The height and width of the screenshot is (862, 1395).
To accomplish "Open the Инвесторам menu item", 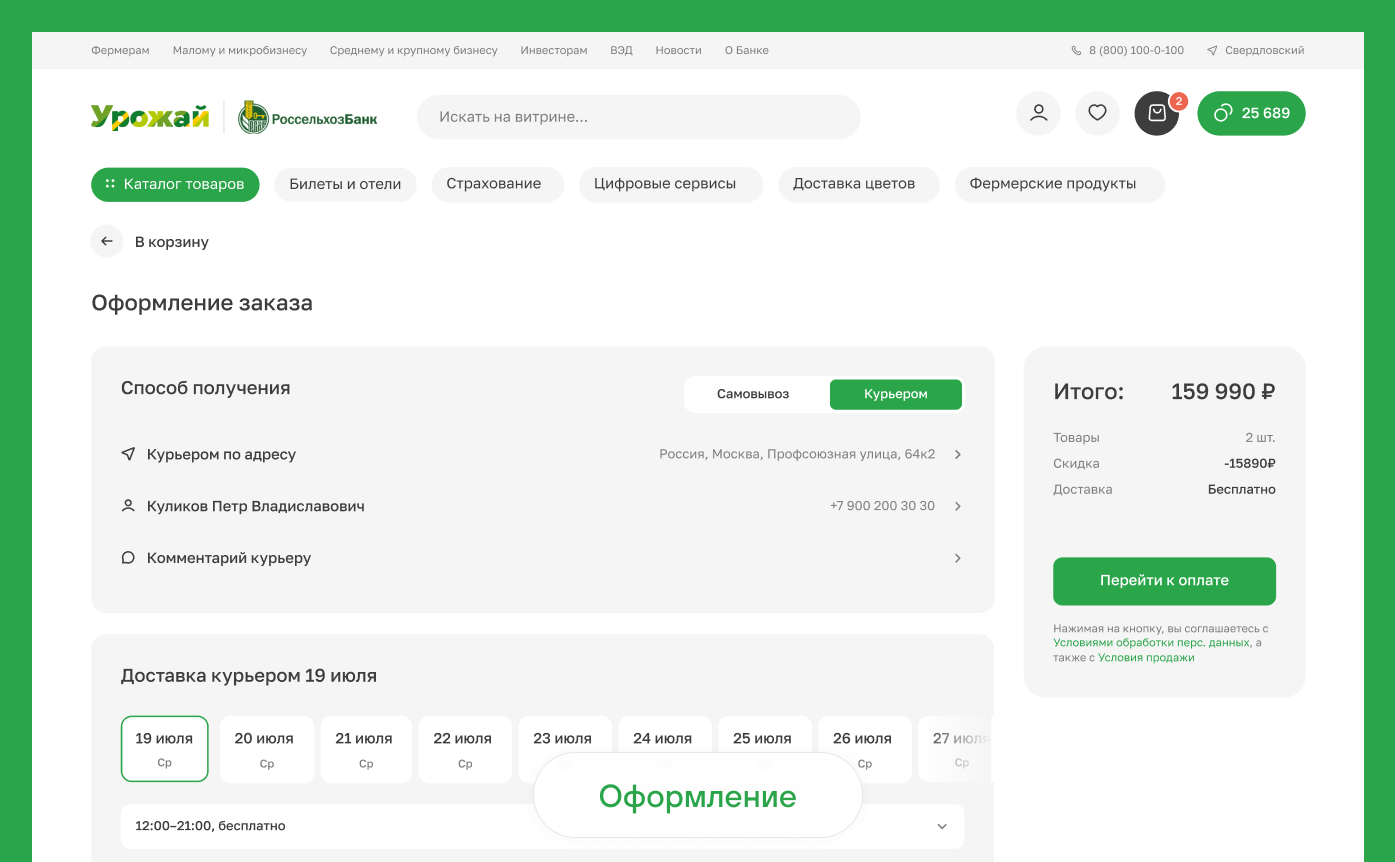I will tap(554, 49).
